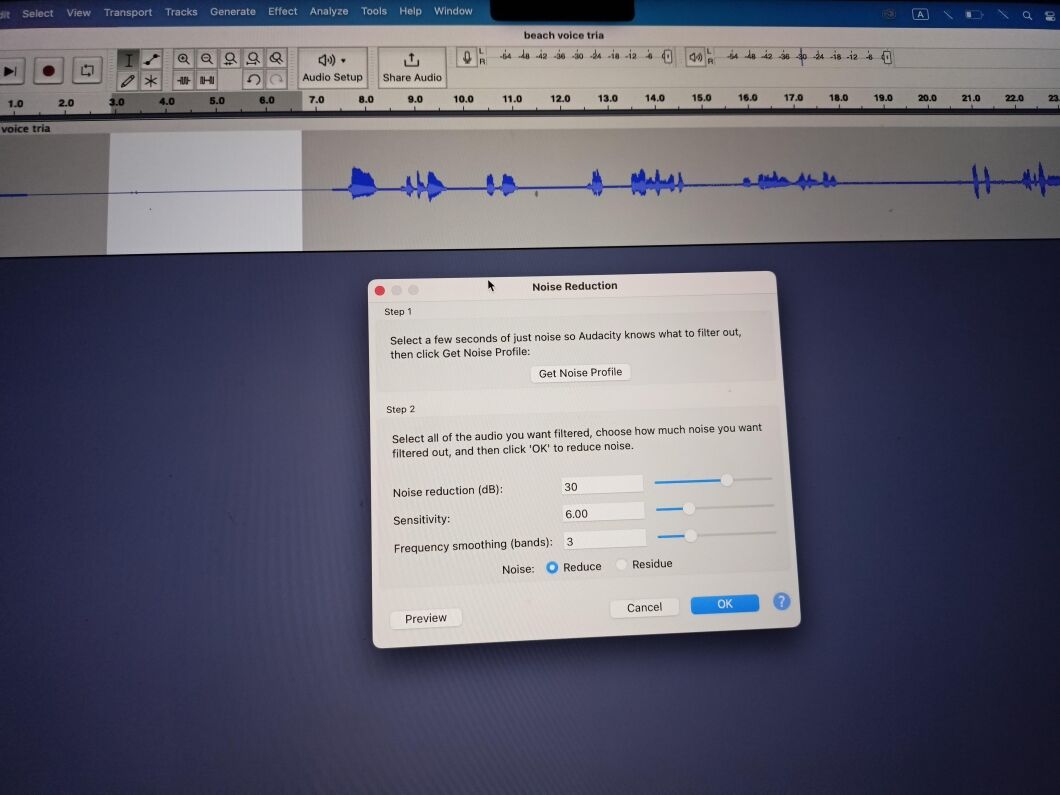
Task: Click the Preview button in Noise Reduction
Action: (x=425, y=618)
